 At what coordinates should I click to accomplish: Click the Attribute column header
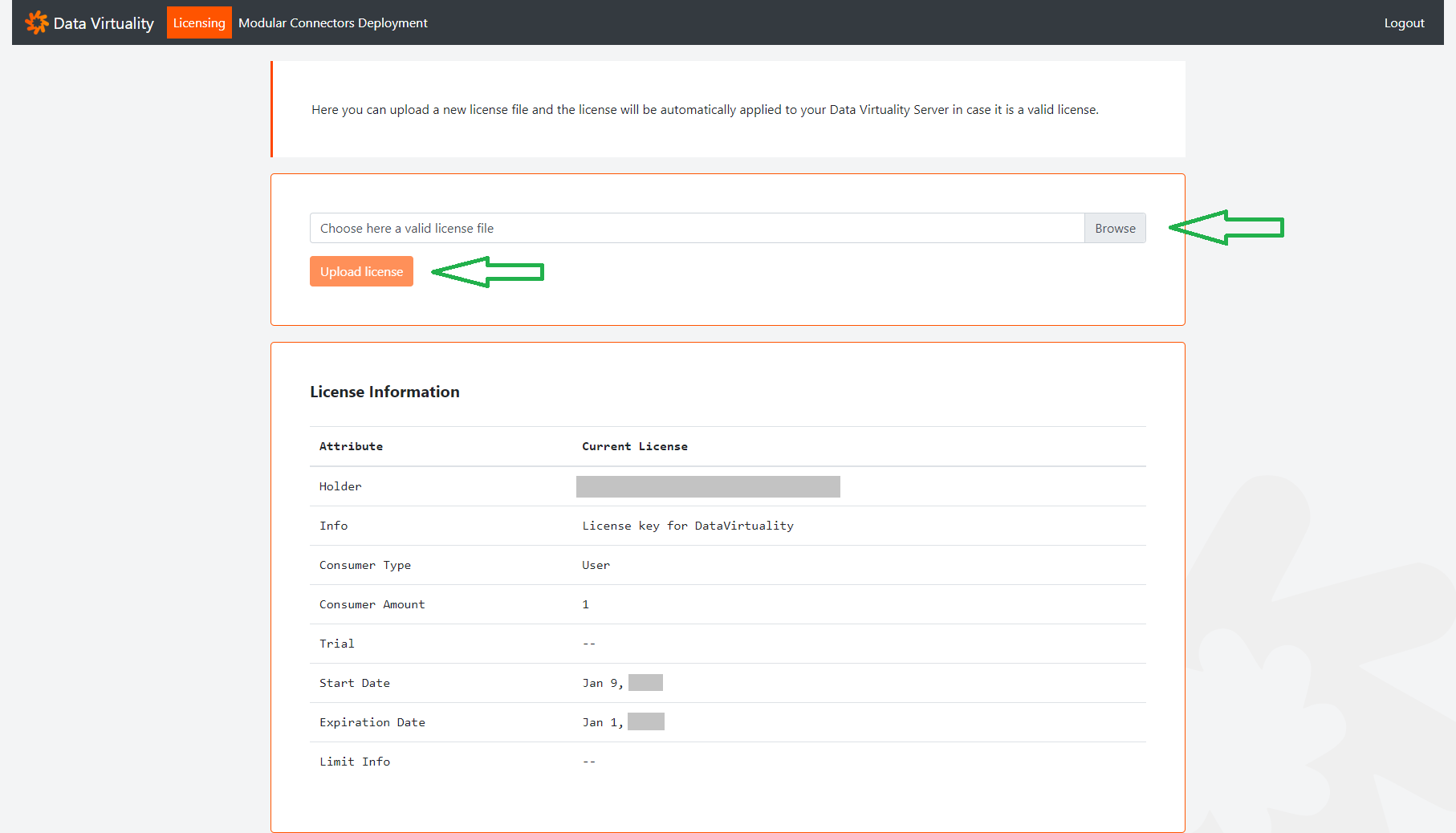tap(351, 446)
